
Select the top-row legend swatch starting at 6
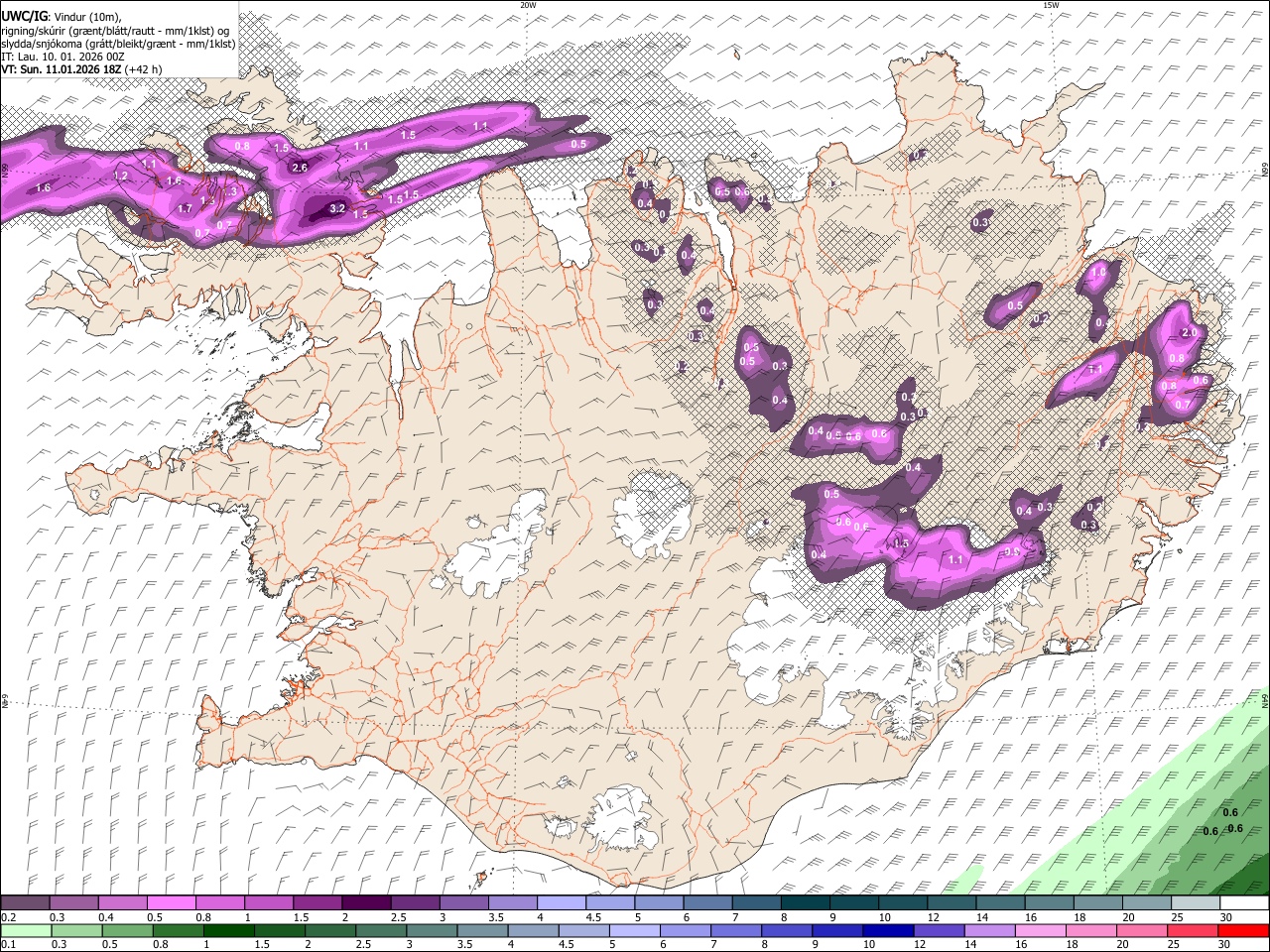tap(706, 903)
